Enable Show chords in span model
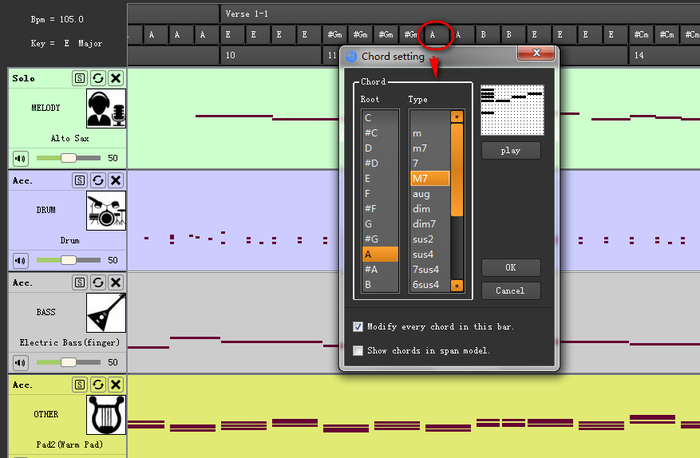This screenshot has height=458, width=700. (358, 350)
